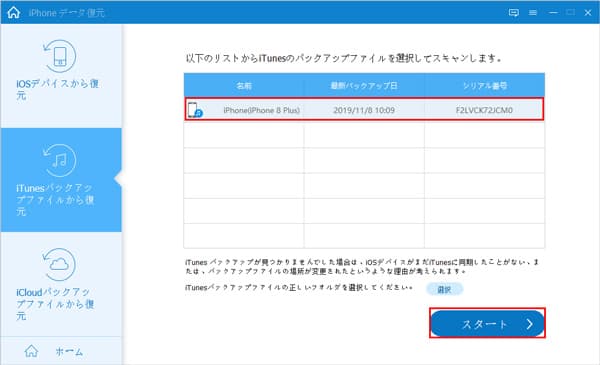Close the iPhone データ復元 window
Screen dimensions: 600x365
click(588, 13)
